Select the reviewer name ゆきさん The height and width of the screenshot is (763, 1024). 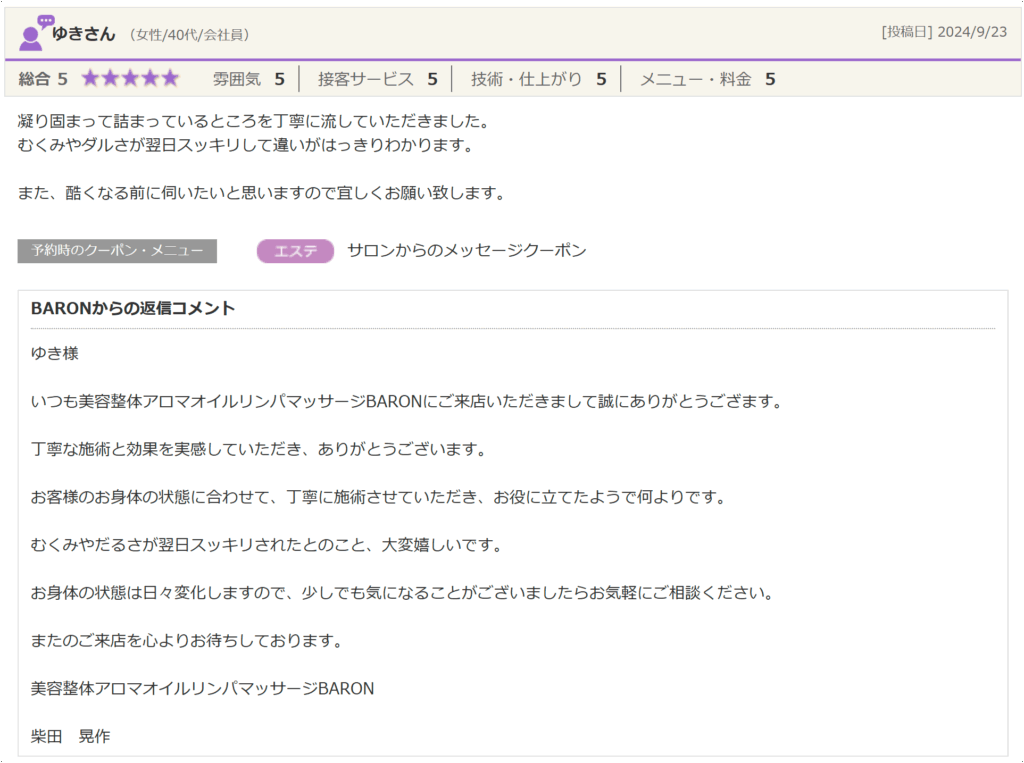coord(84,34)
